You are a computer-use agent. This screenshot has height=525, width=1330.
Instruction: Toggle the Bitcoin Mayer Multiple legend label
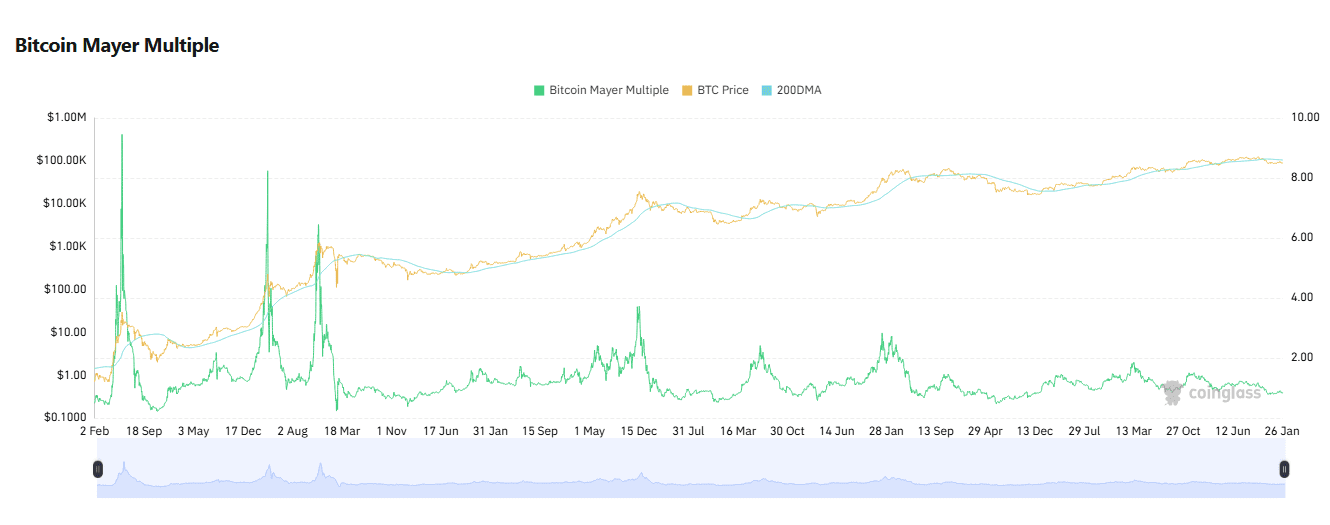point(608,90)
